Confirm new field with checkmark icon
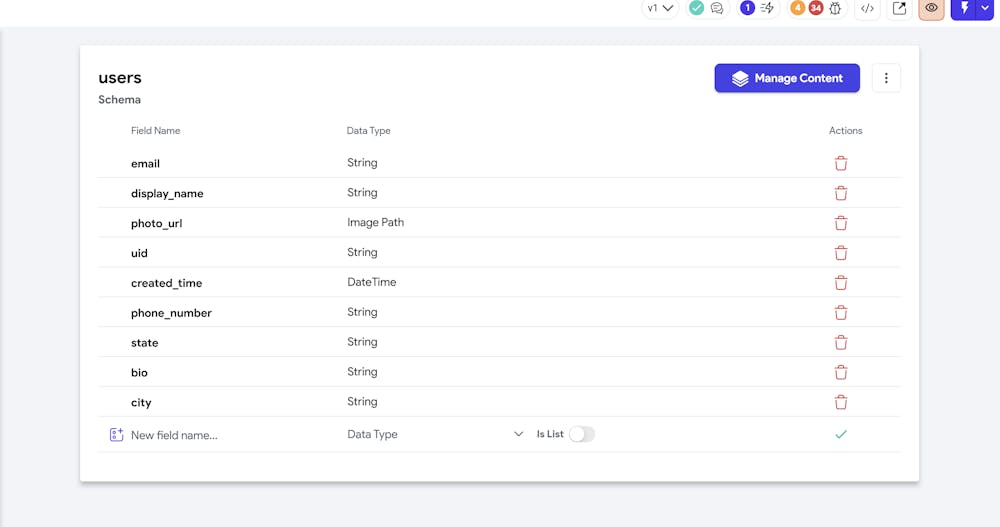Viewport: 1000px width, 527px height. (841, 434)
